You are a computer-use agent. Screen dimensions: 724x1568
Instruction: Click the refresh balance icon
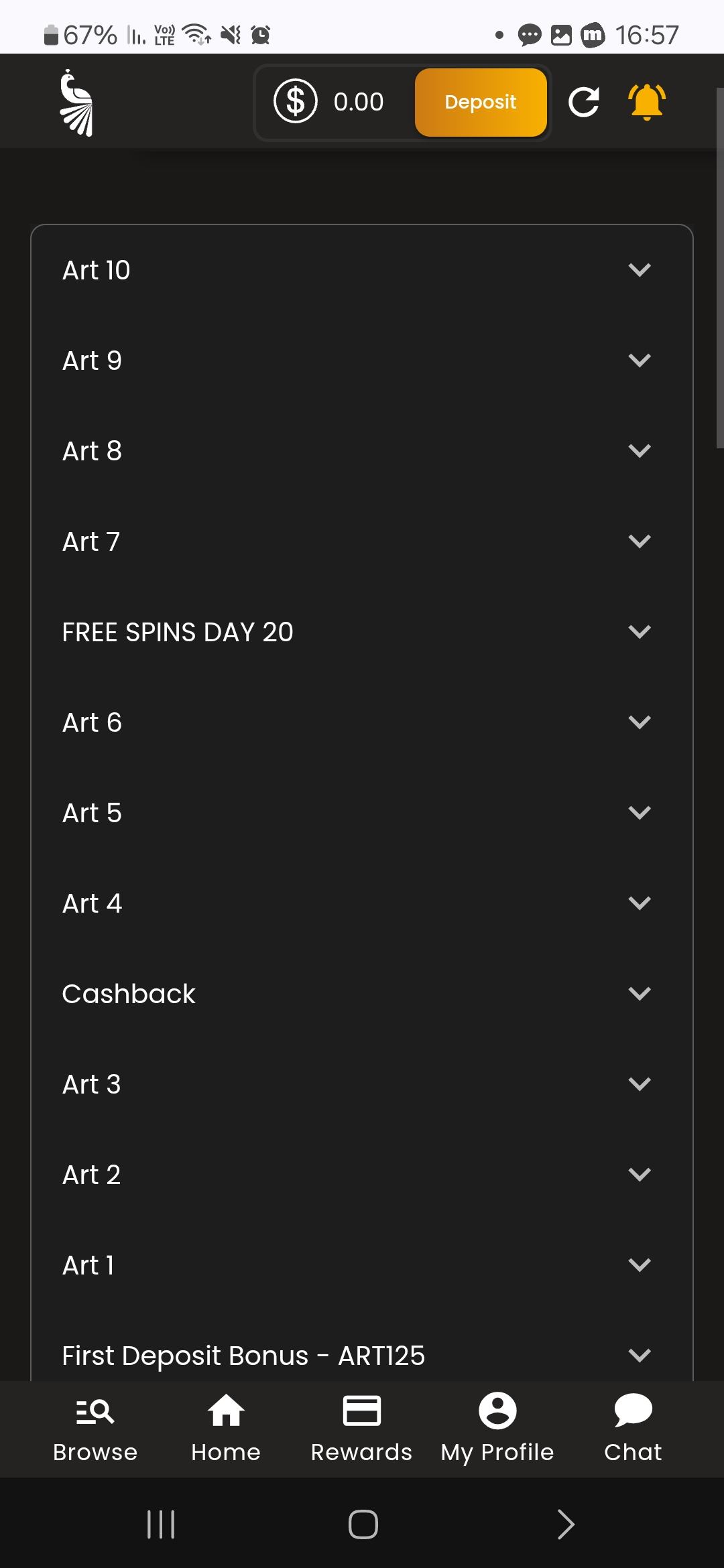point(583,102)
